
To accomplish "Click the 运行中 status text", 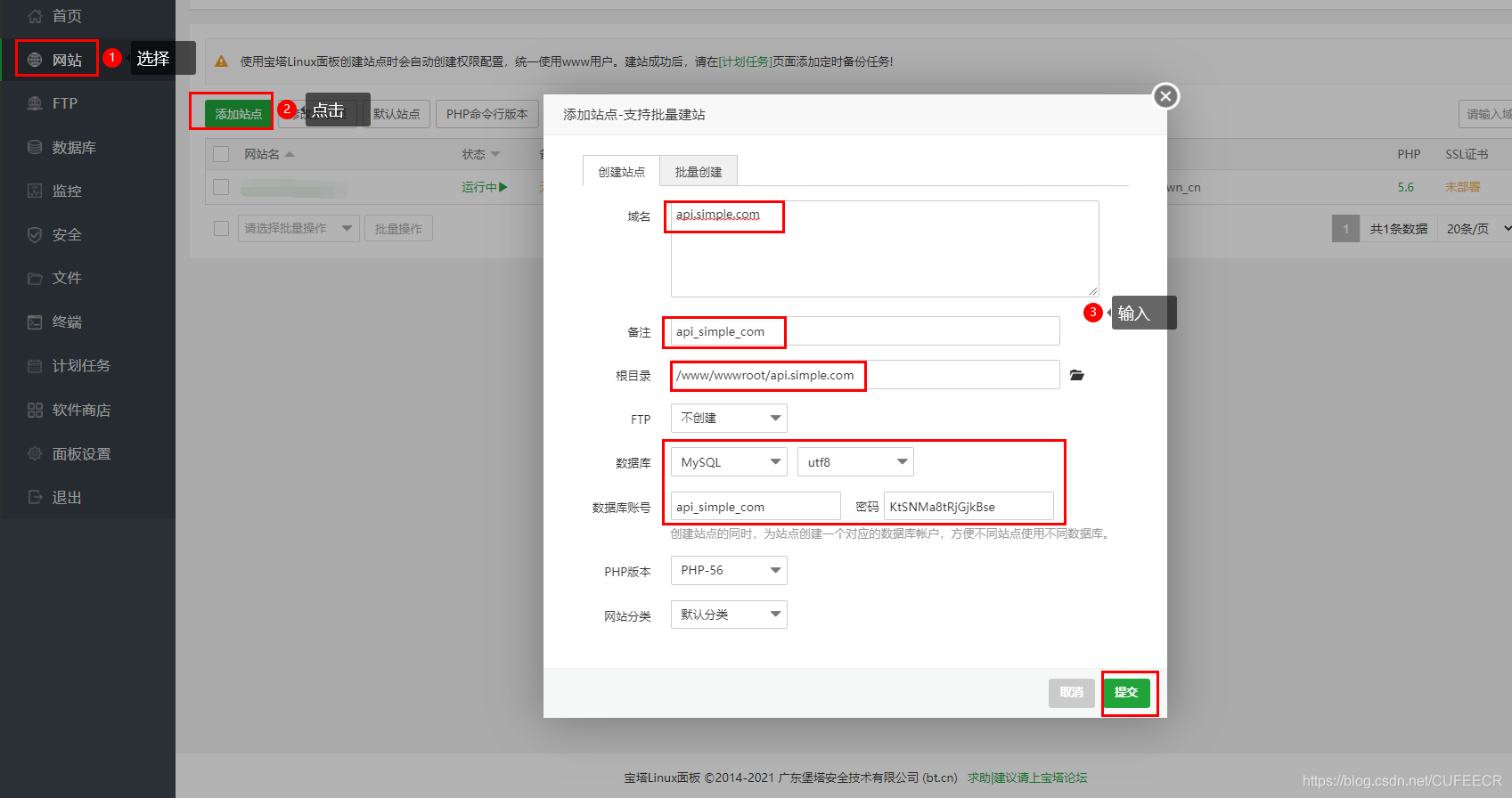I will pos(479,187).
